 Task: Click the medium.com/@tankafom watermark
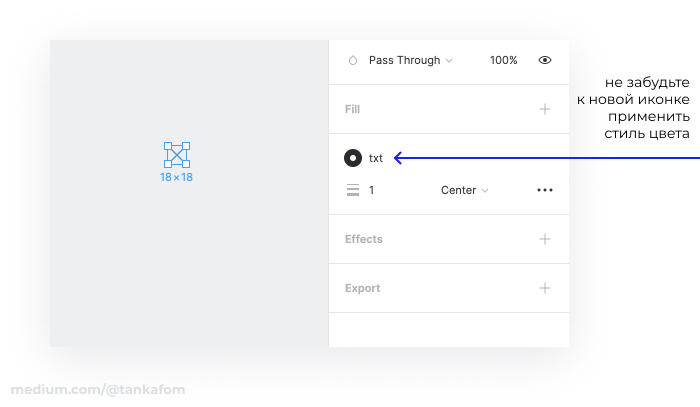pyautogui.click(x=98, y=390)
